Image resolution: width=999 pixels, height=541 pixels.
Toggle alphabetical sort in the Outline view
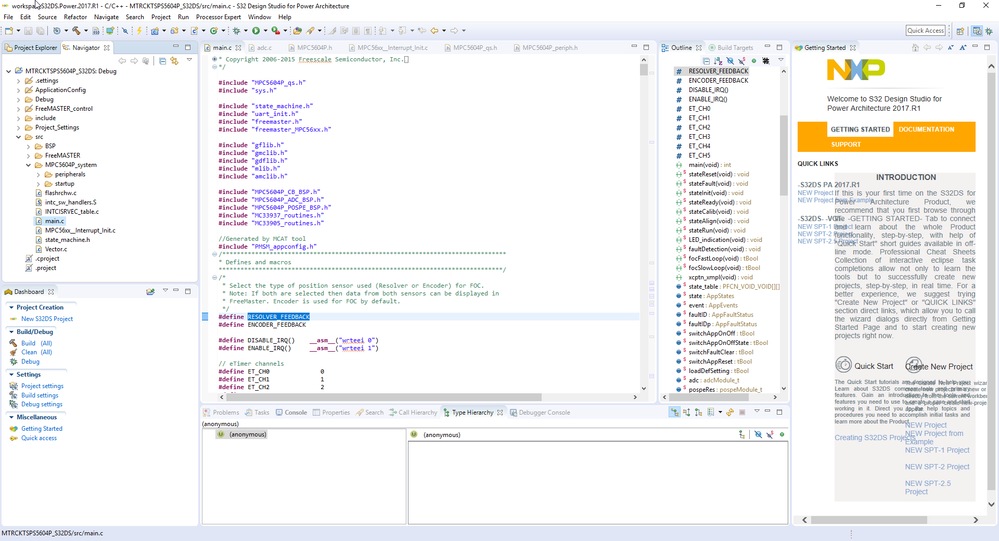click(x=718, y=61)
